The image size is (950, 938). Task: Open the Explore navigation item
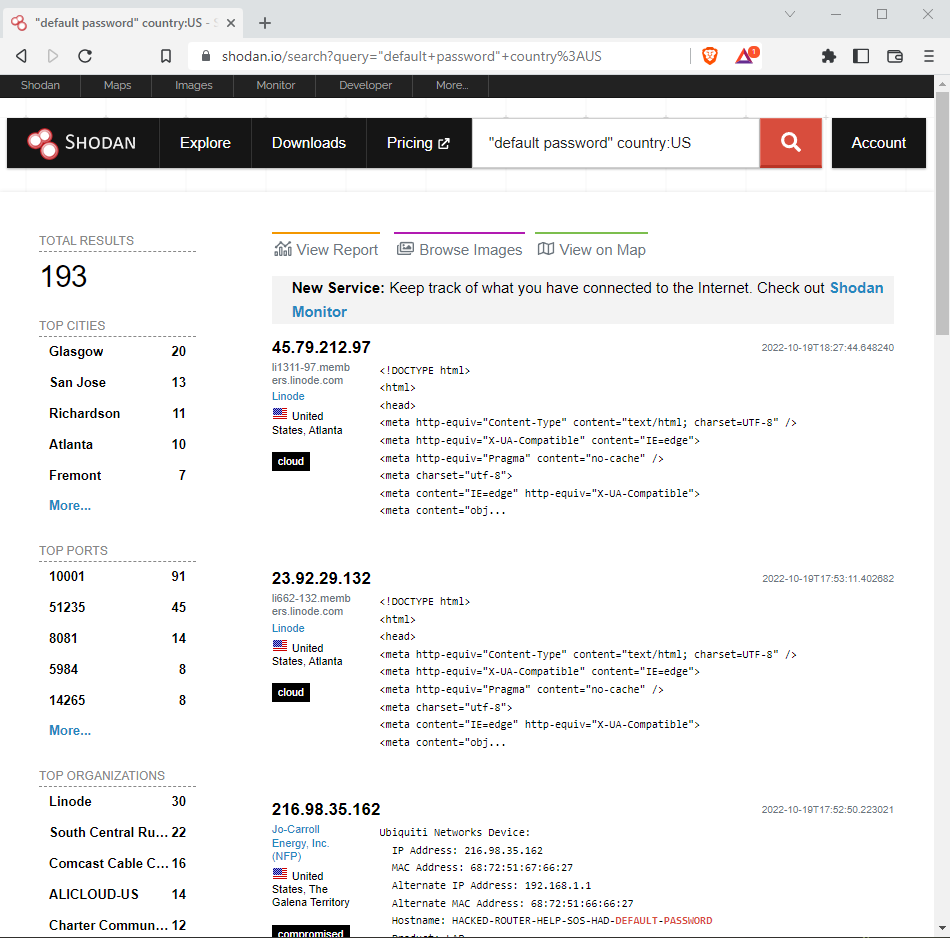(x=205, y=143)
